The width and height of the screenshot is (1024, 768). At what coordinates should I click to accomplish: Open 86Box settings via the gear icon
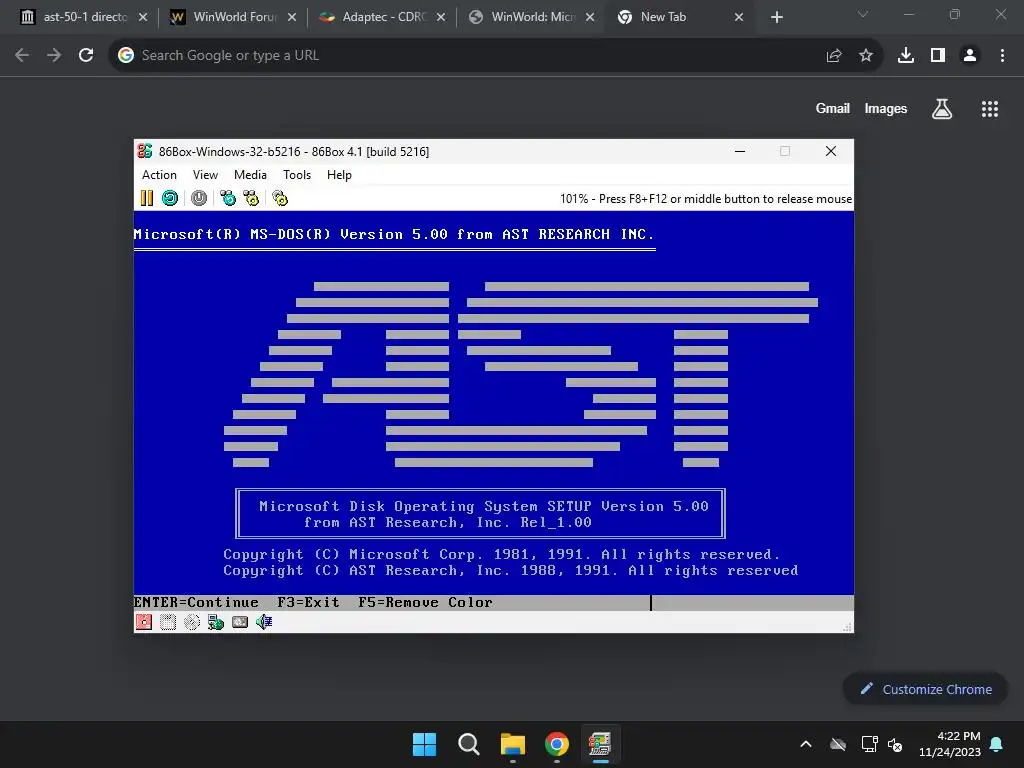[x=280, y=198]
